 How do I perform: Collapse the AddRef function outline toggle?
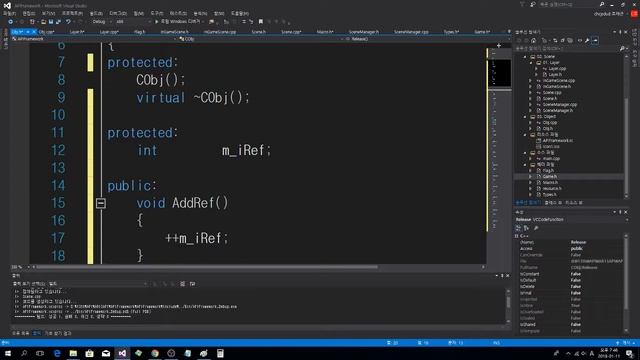click(101, 203)
